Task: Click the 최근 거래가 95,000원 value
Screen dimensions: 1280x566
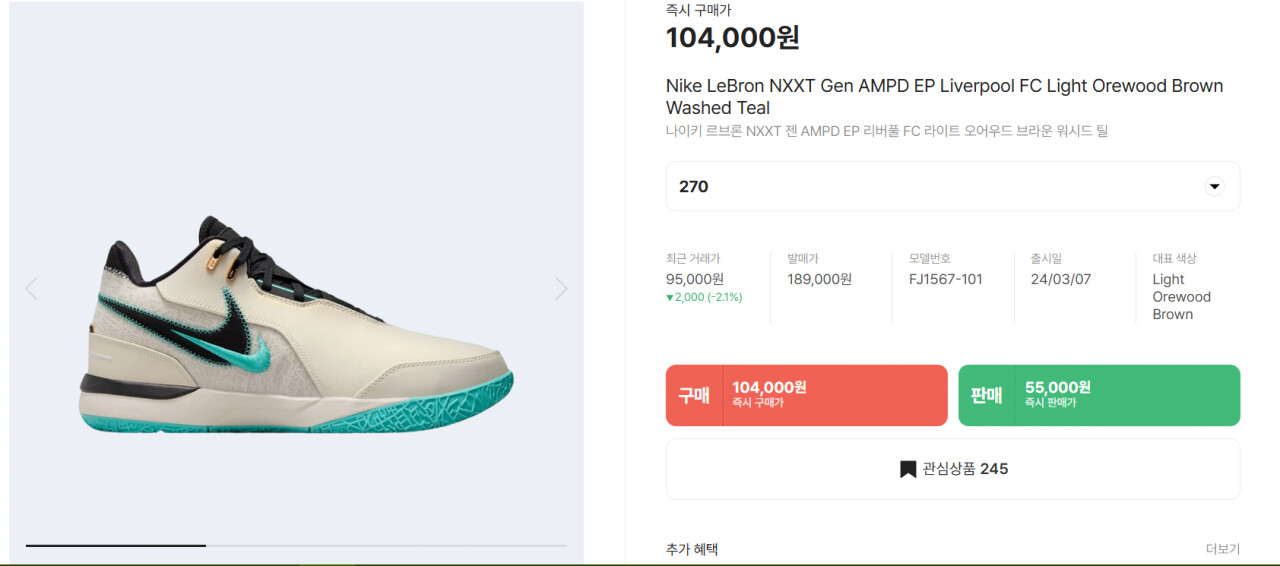Action: click(x=695, y=280)
